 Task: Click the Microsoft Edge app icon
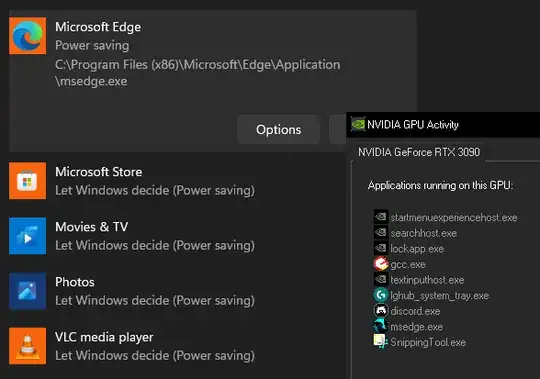tap(28, 36)
